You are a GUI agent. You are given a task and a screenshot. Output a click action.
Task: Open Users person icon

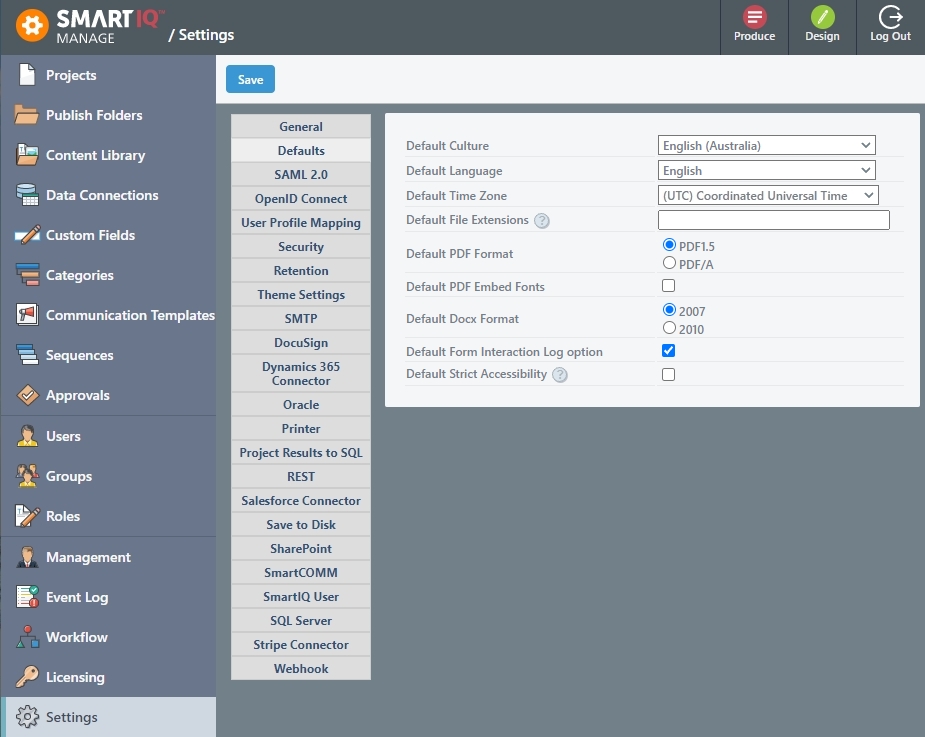click(27, 436)
